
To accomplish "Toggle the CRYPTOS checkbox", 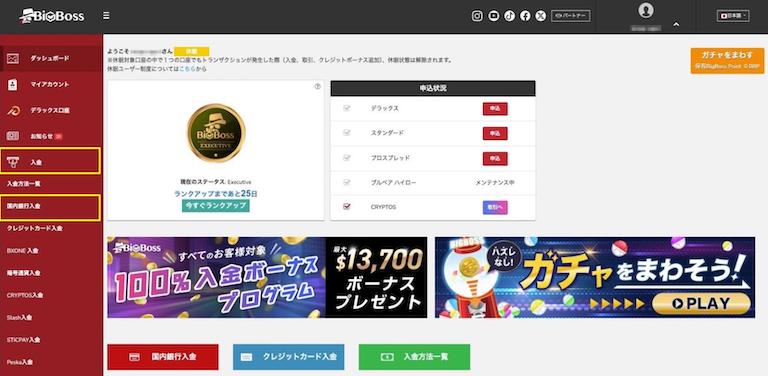I will (347, 207).
